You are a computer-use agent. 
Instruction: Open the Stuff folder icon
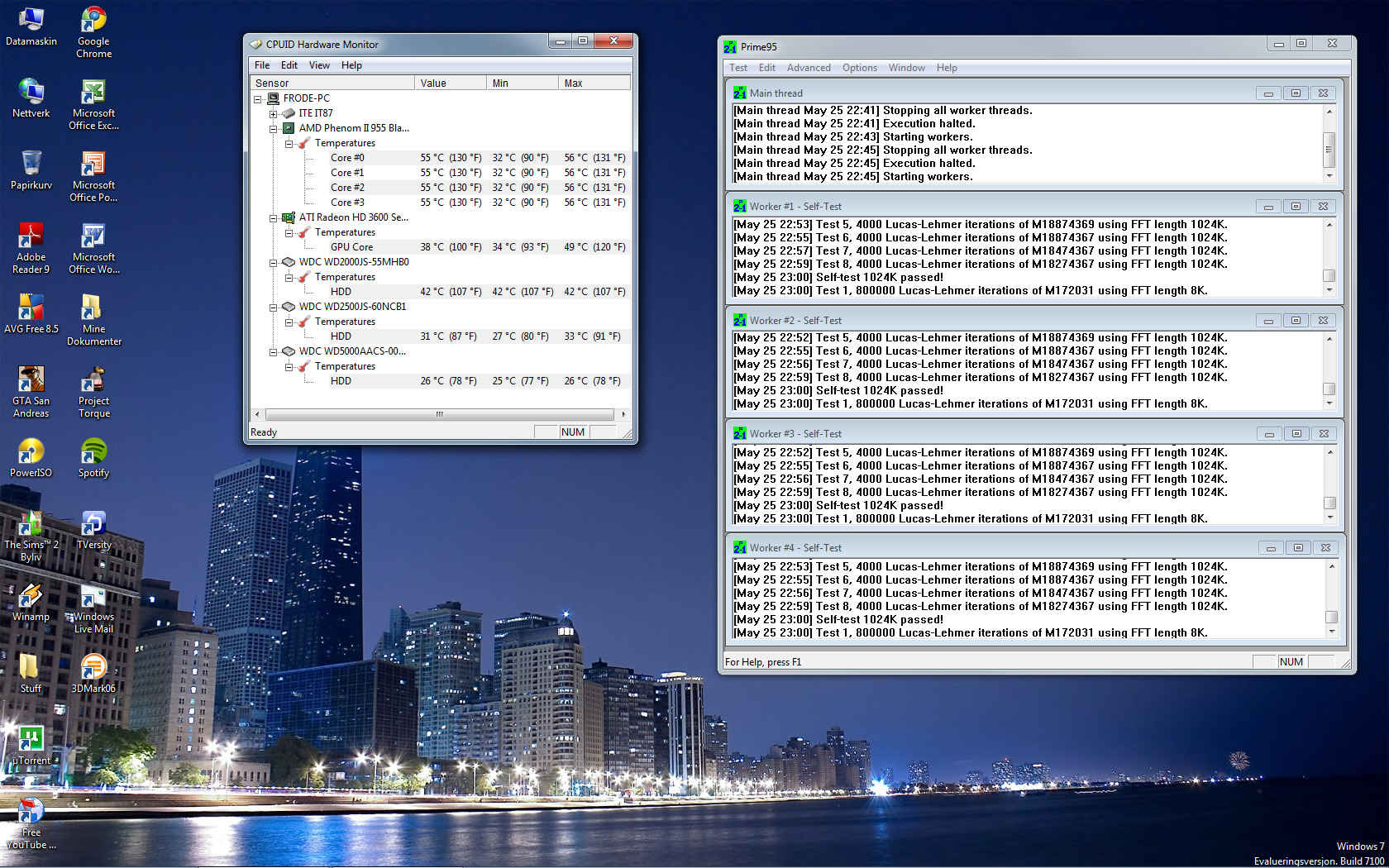coord(31,674)
